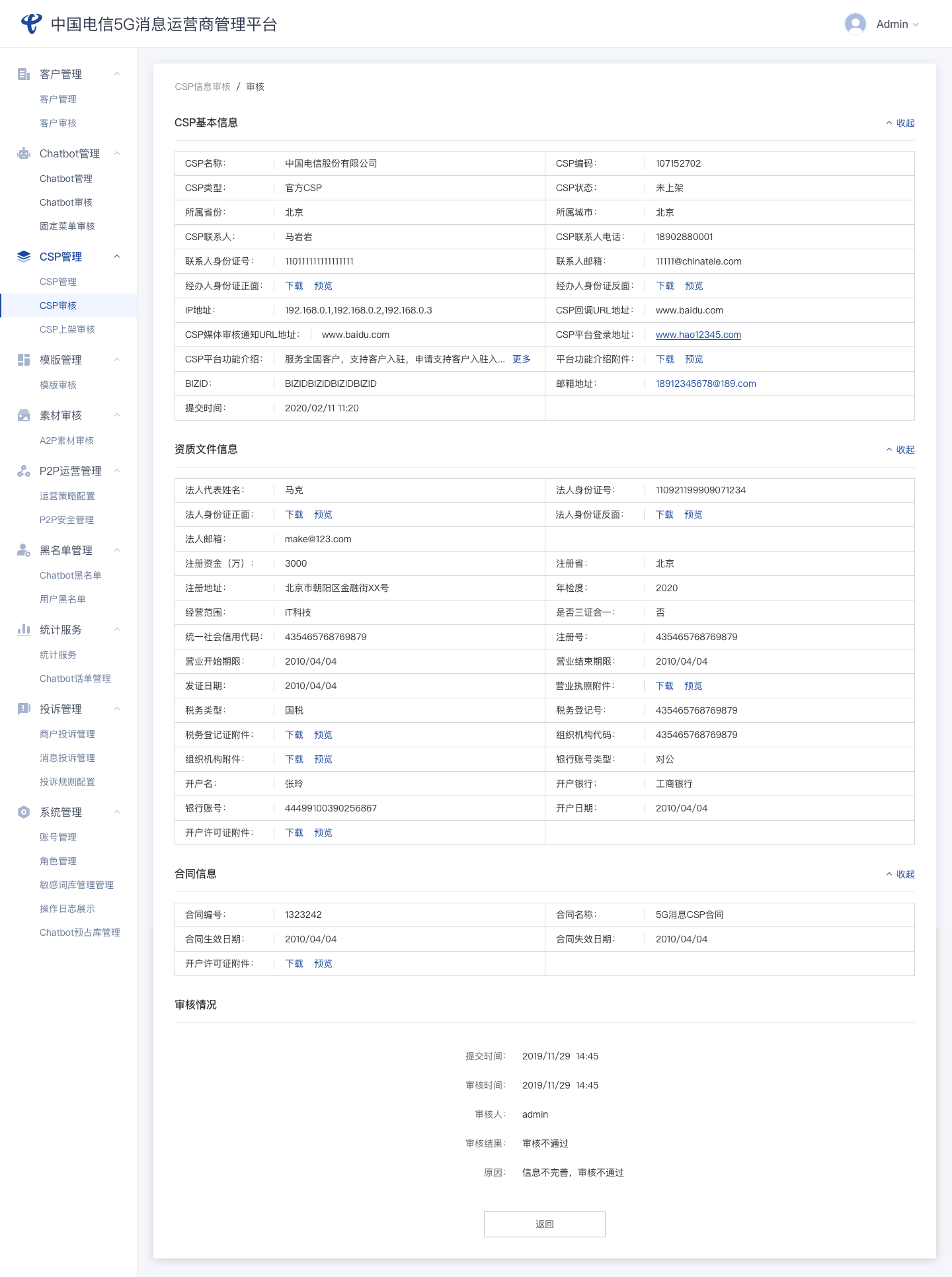Click the CSP信息审核 breadcrumb link
Screen dimensions: 952x1277
pyautogui.click(x=202, y=87)
